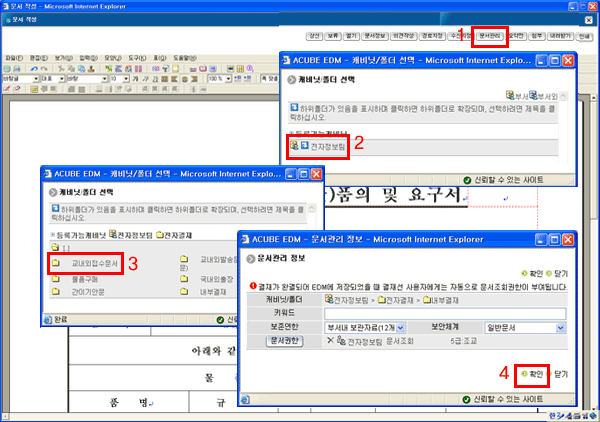Viewport: 600px width, 422px height.
Task: Select the 국내외출장 folder
Action: [216, 279]
